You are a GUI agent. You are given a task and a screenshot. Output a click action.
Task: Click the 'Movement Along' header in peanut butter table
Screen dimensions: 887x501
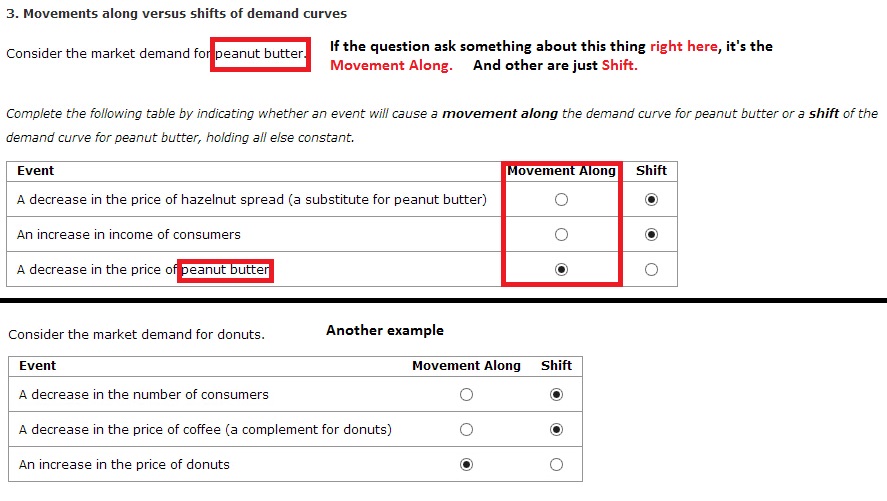561,171
